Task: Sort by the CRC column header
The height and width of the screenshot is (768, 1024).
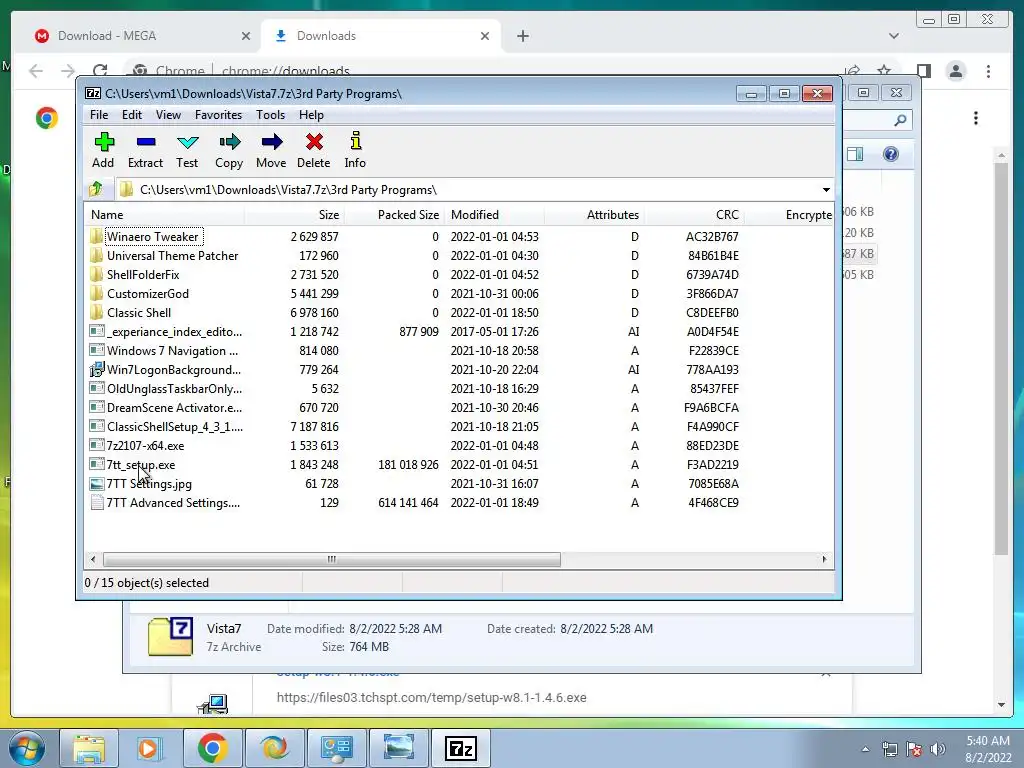Action: [x=694, y=215]
